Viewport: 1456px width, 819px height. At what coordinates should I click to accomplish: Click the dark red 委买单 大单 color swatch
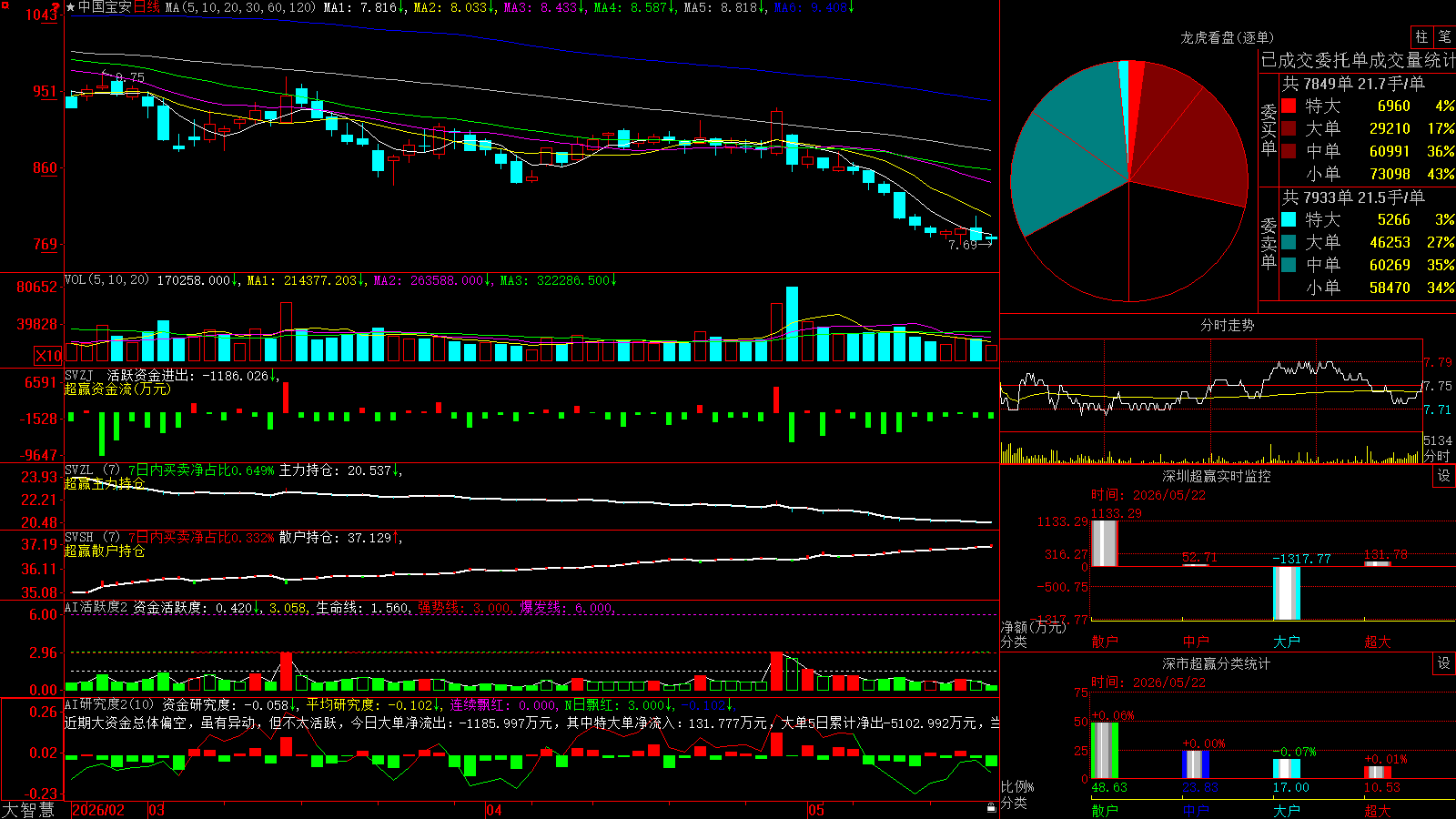[1289, 128]
